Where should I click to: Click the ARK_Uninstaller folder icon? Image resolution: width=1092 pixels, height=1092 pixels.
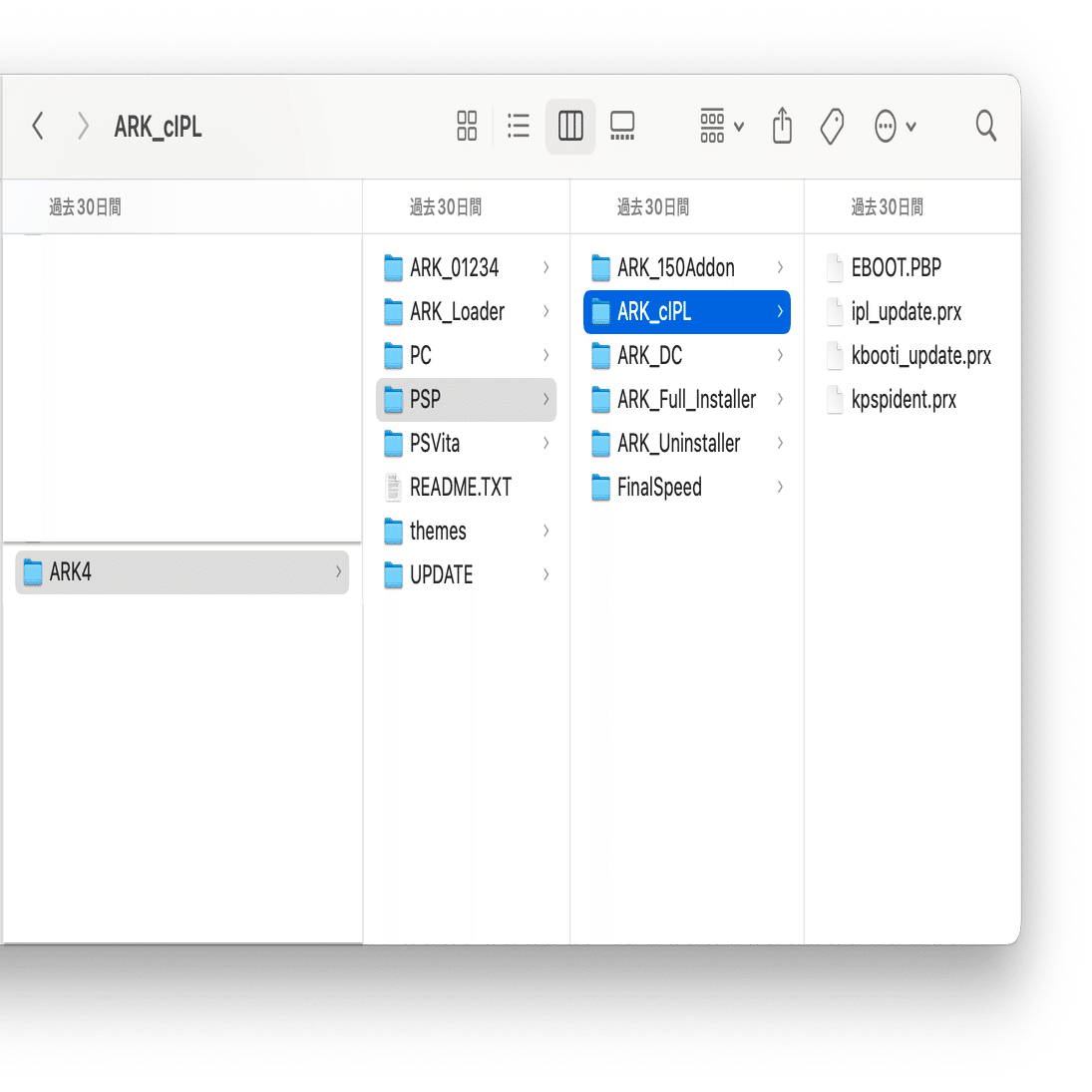(x=601, y=443)
